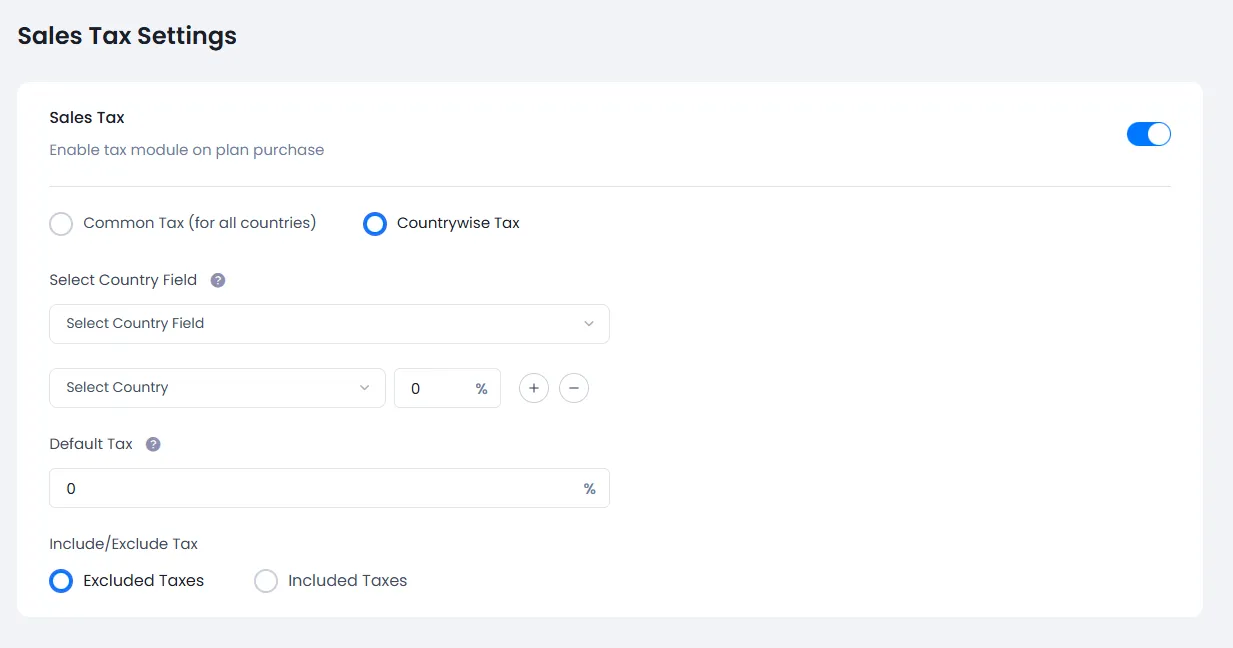Choose the Countrywise Tax radio option
Screen dimensions: 1233x648
[375, 224]
